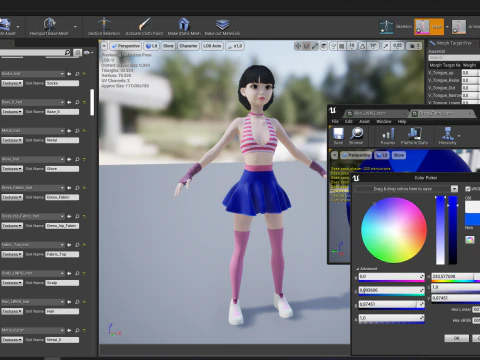The width and height of the screenshot is (480, 360).
Task: Toggle grid snapping in the viewport toolbar
Action: [342, 46]
